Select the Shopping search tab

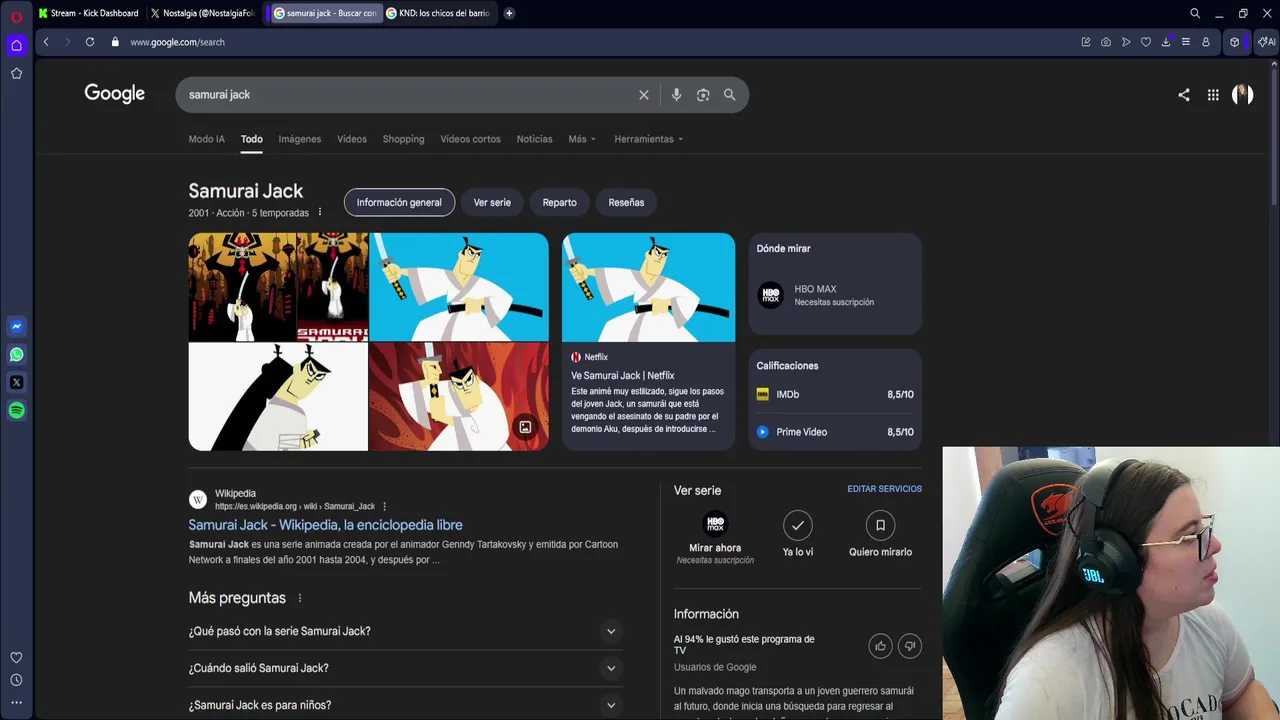point(404,139)
